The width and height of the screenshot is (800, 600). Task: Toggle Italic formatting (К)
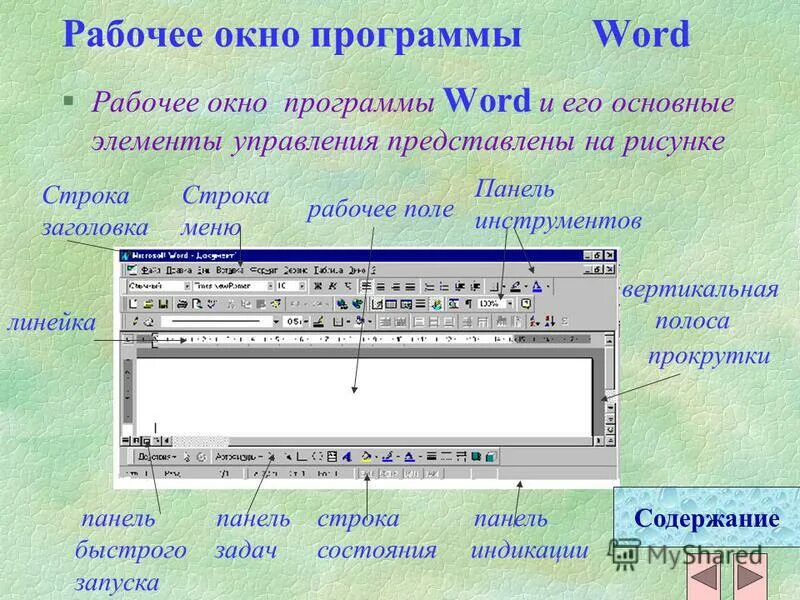click(x=332, y=287)
